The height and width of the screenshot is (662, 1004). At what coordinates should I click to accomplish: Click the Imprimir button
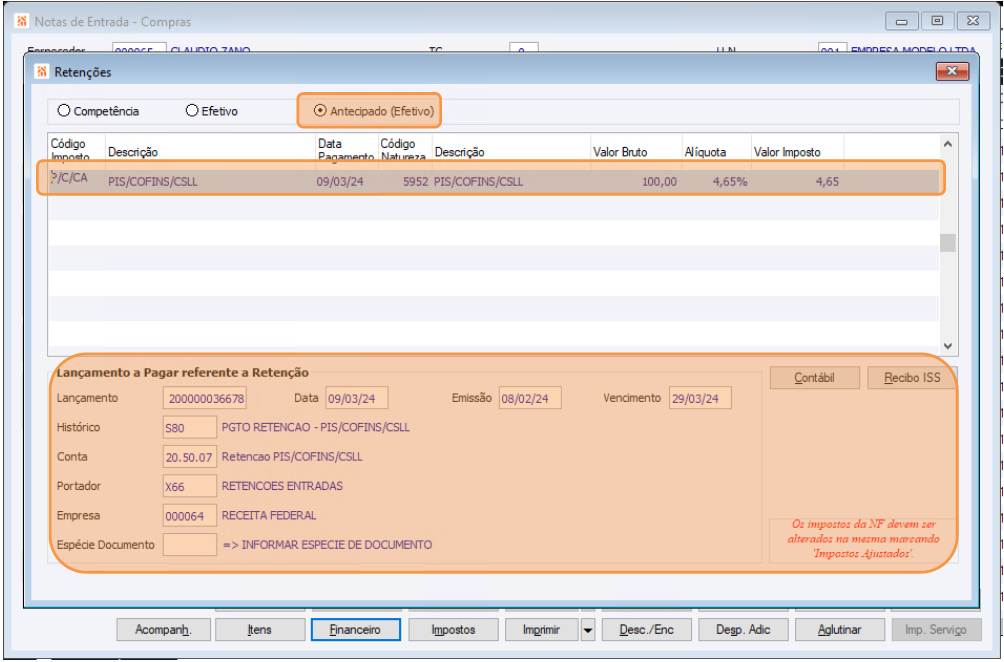click(x=542, y=630)
